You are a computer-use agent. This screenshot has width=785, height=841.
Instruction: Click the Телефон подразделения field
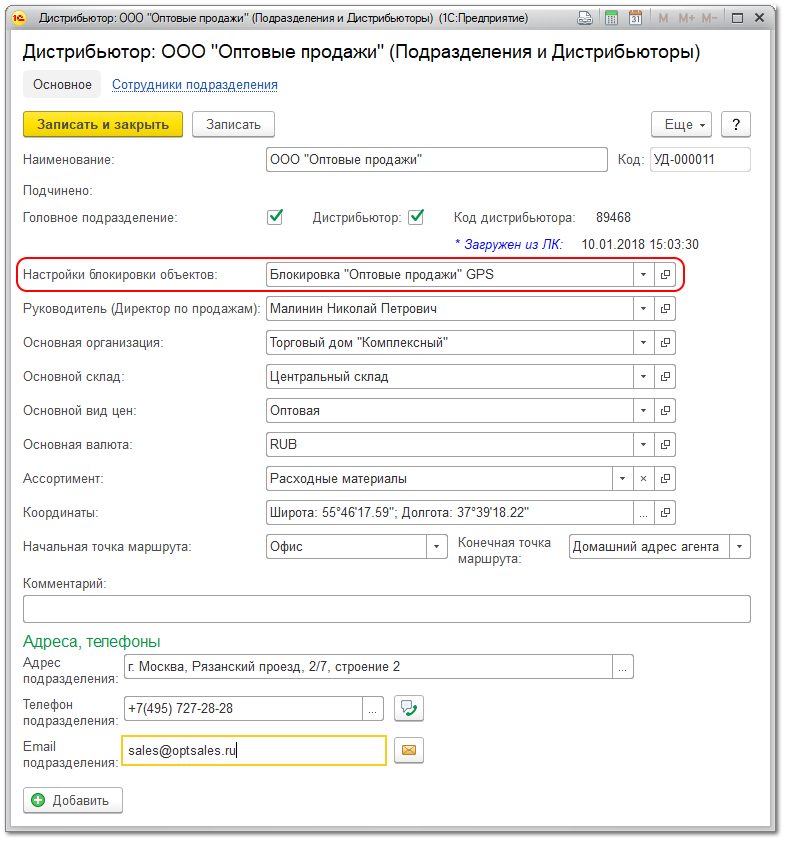243,709
